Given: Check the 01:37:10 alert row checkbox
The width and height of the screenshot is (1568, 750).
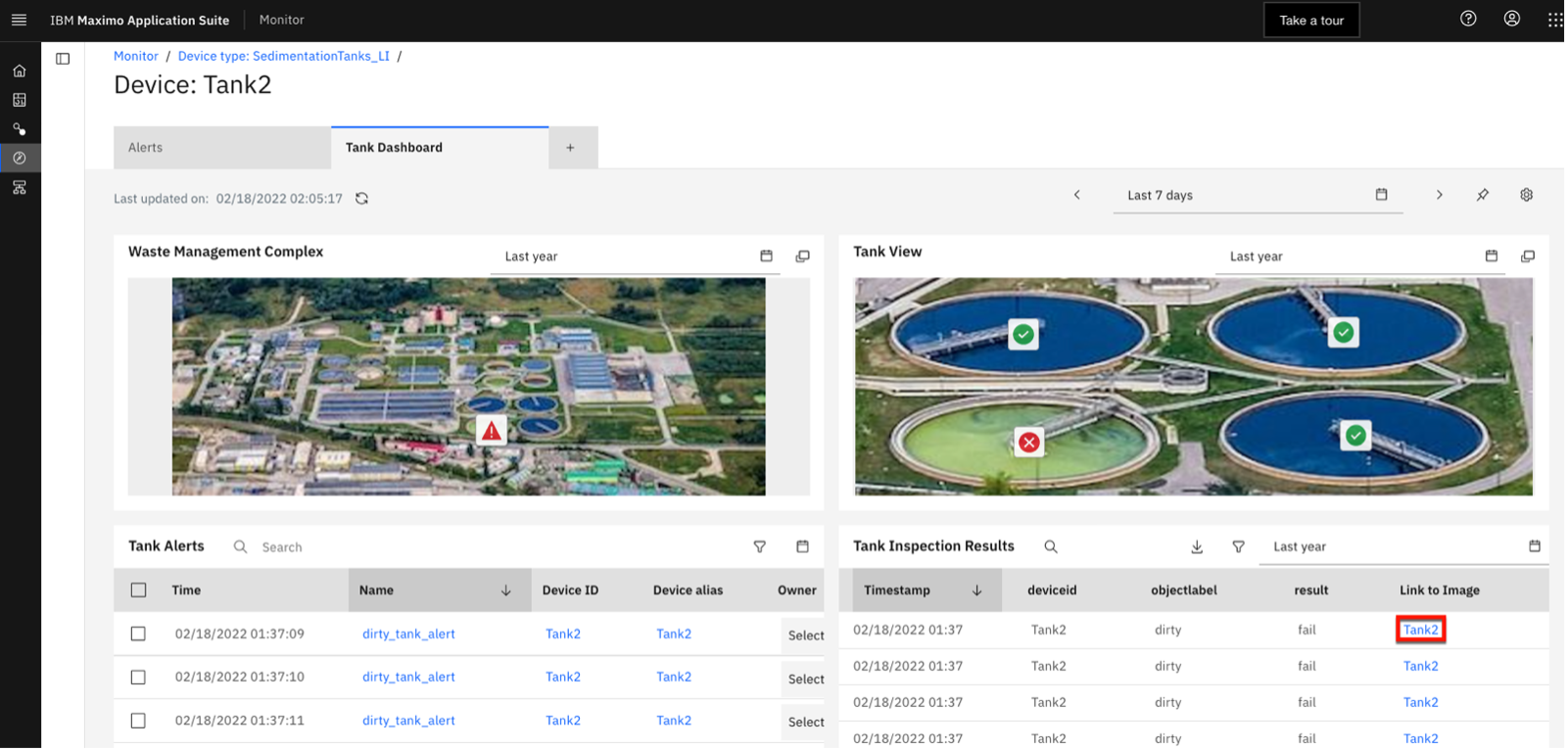Looking at the screenshot, I should pyautogui.click(x=138, y=678).
